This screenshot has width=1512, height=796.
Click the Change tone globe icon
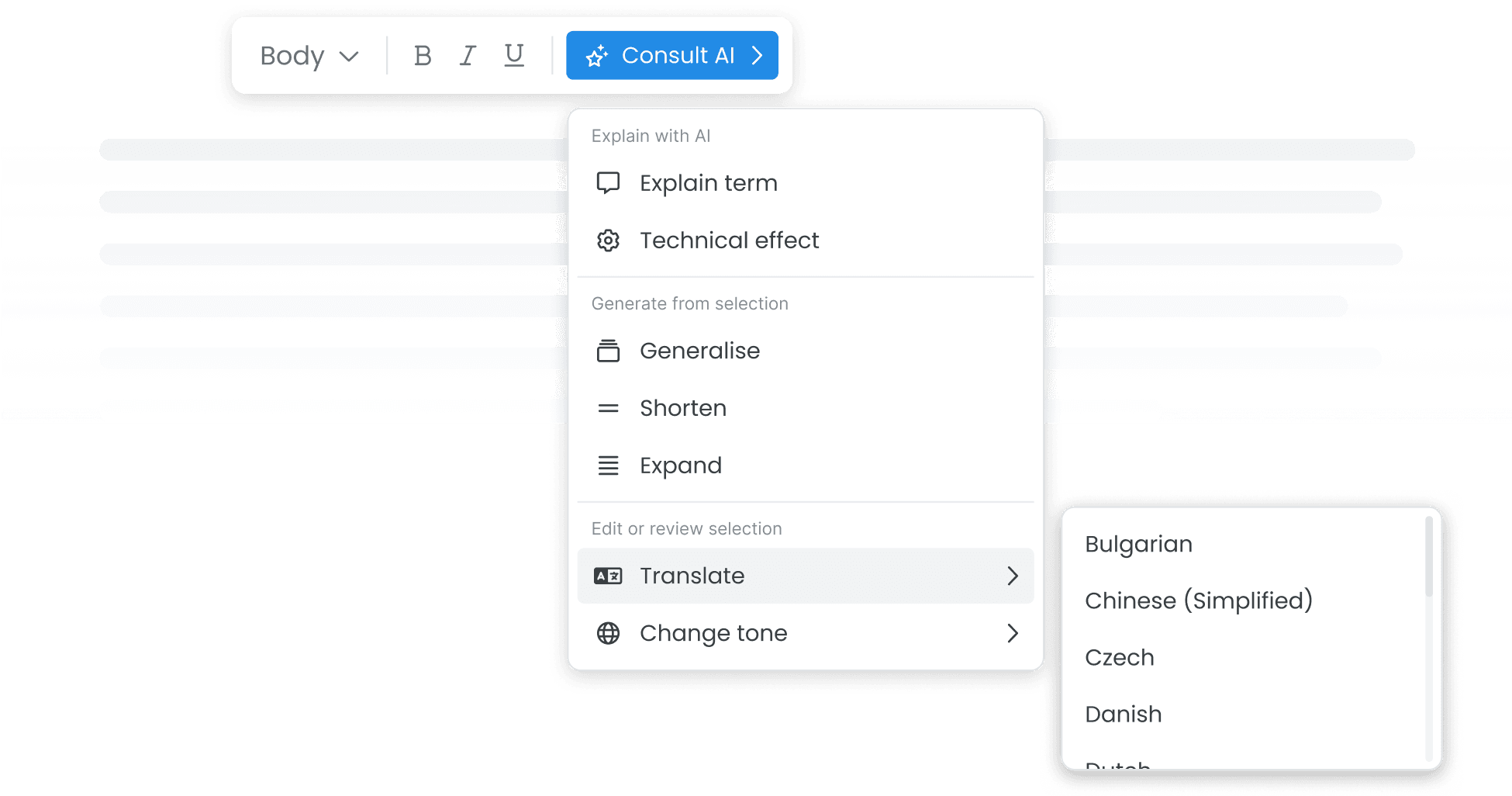coord(609,633)
